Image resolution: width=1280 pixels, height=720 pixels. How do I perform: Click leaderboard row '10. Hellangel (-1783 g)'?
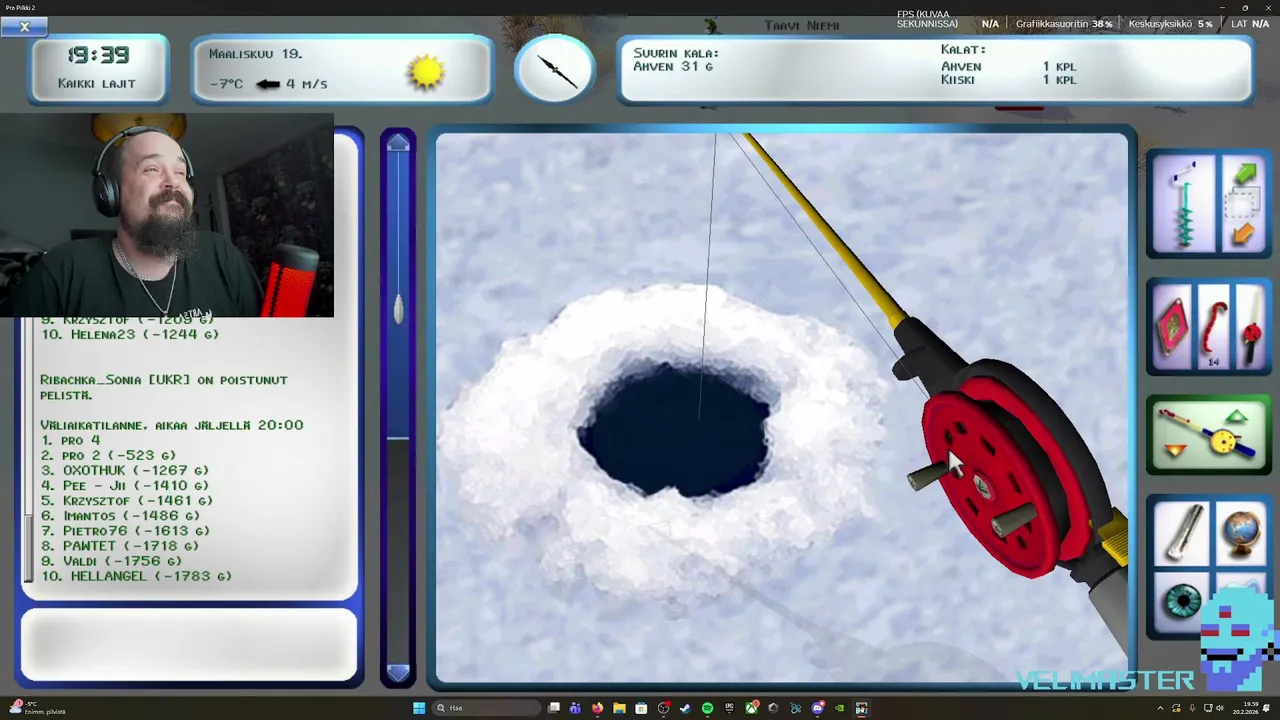[136, 576]
